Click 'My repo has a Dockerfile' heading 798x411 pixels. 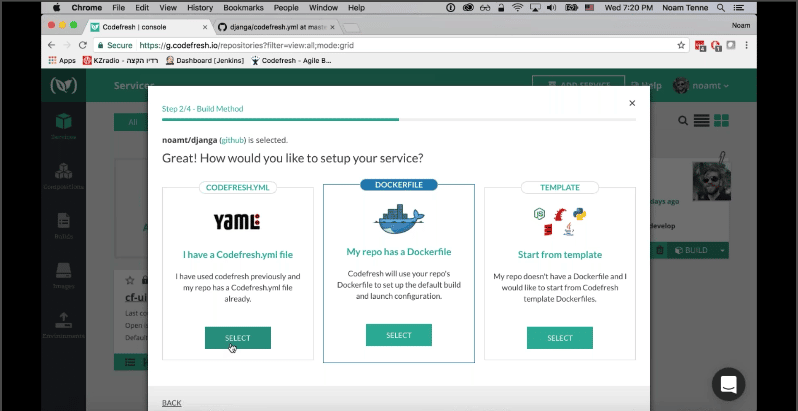398,252
